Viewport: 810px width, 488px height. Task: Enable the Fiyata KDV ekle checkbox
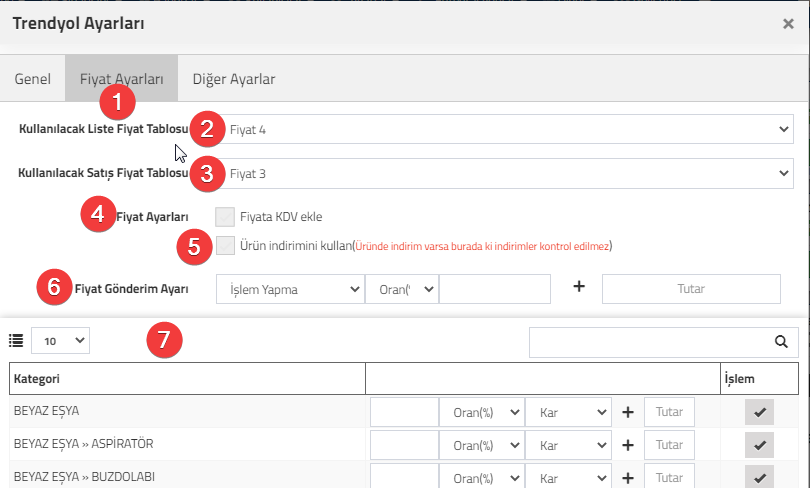[225, 217]
